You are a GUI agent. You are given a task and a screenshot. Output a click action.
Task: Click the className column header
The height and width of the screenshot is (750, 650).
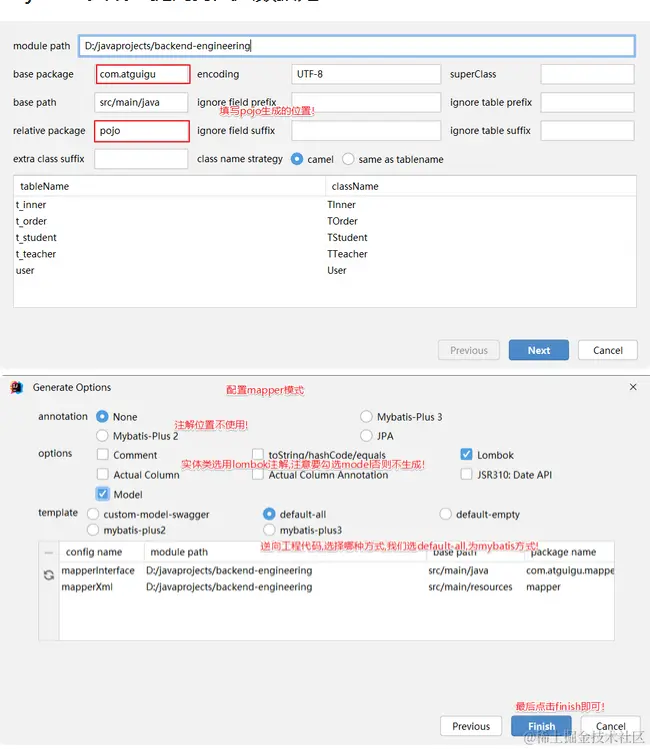pyautogui.click(x=481, y=186)
